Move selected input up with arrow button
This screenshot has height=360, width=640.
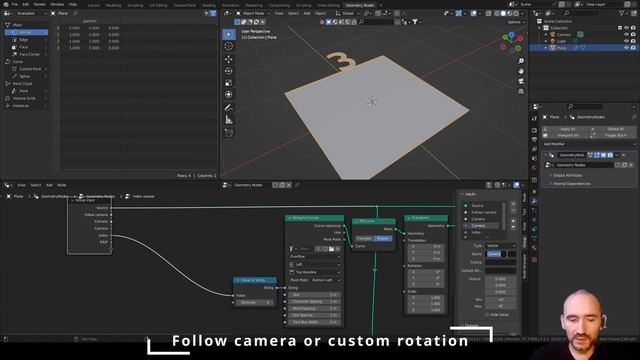pyautogui.click(x=513, y=221)
